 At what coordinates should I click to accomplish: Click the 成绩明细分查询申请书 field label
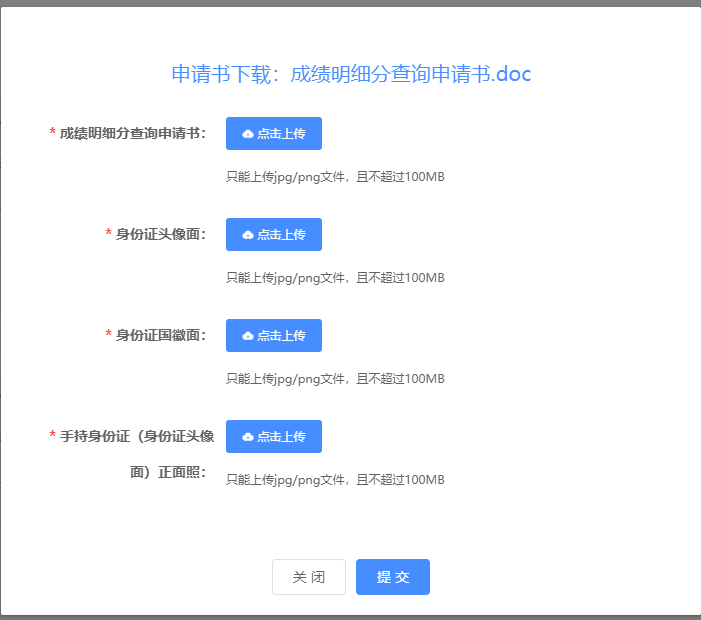[x=132, y=133]
